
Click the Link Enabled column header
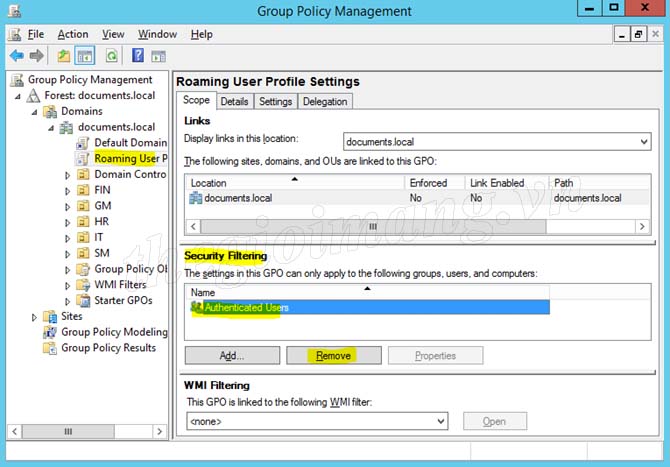[x=506, y=183]
